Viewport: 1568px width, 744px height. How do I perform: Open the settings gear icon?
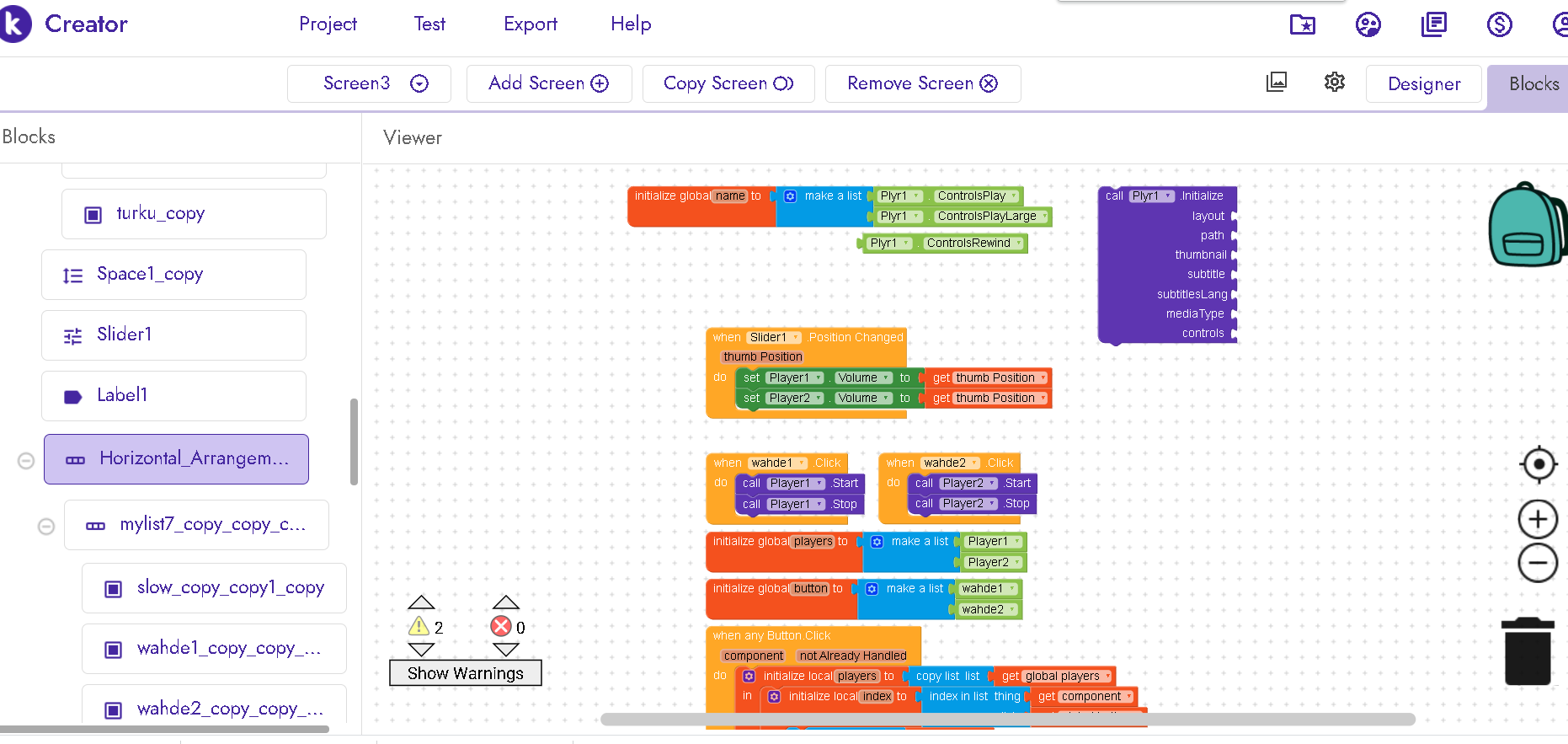pos(1334,83)
